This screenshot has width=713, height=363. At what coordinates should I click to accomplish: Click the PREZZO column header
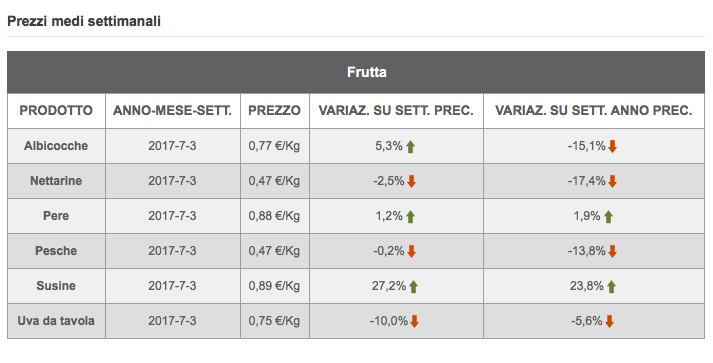pyautogui.click(x=274, y=111)
